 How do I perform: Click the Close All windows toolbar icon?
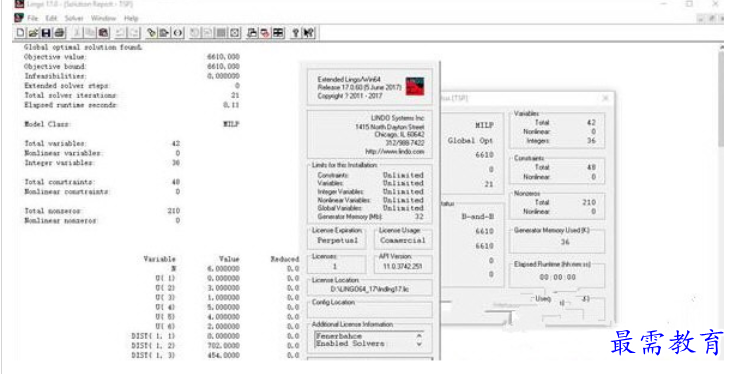click(x=265, y=33)
